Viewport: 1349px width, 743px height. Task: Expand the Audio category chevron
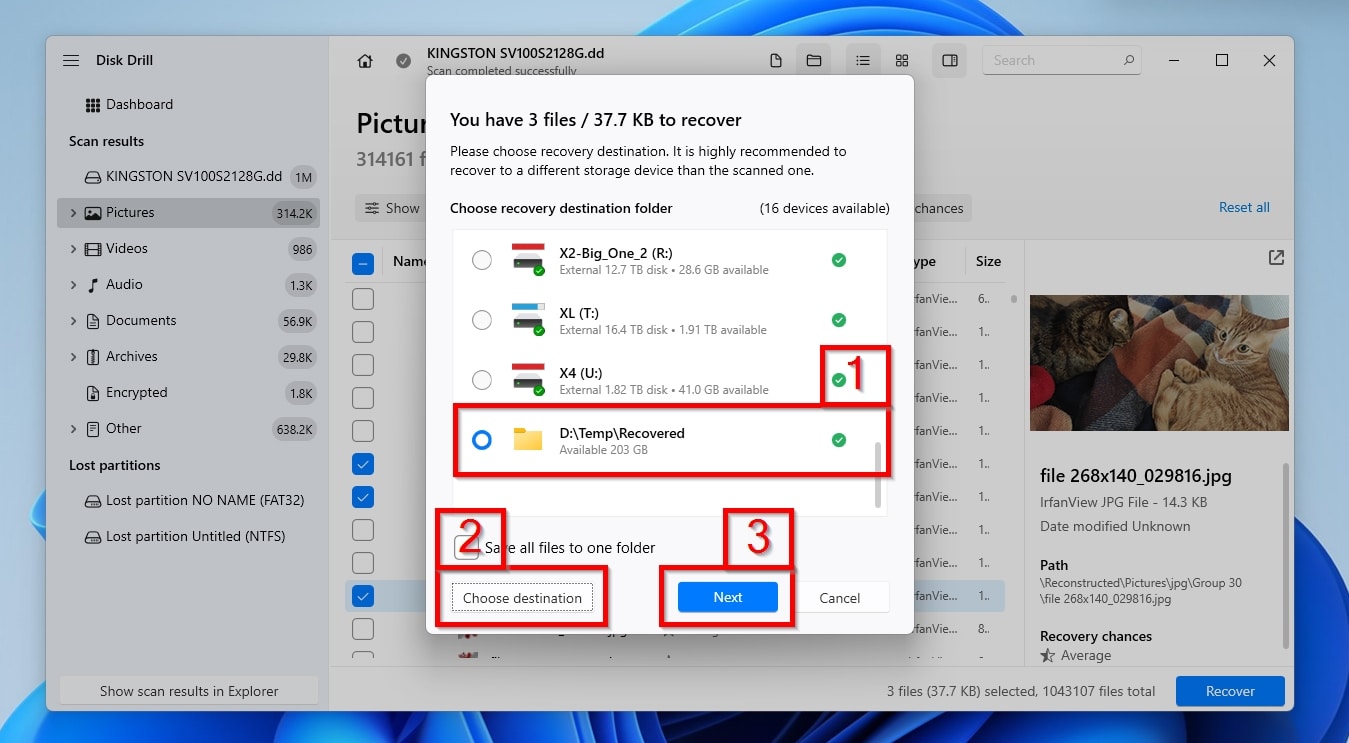pyautogui.click(x=73, y=285)
